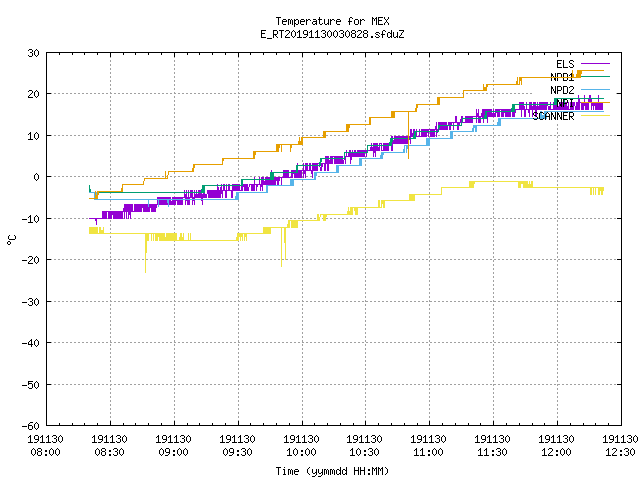
Task: Pick the green NPD1 legend line sample
Action: 596,76
